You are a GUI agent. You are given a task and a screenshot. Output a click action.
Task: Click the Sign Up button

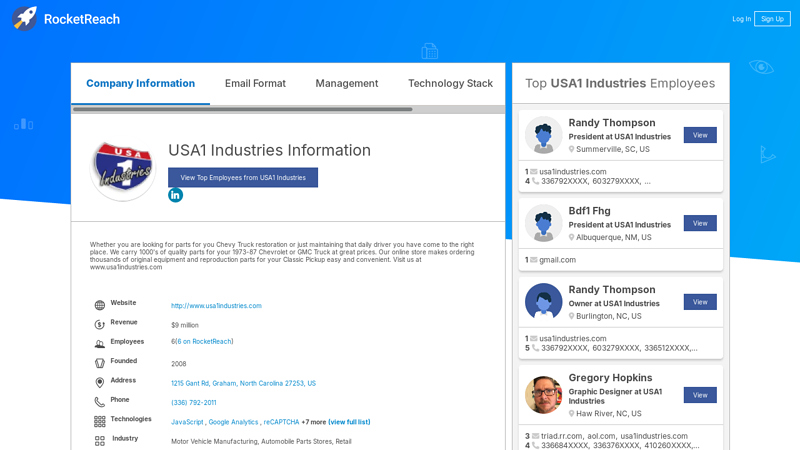(772, 19)
